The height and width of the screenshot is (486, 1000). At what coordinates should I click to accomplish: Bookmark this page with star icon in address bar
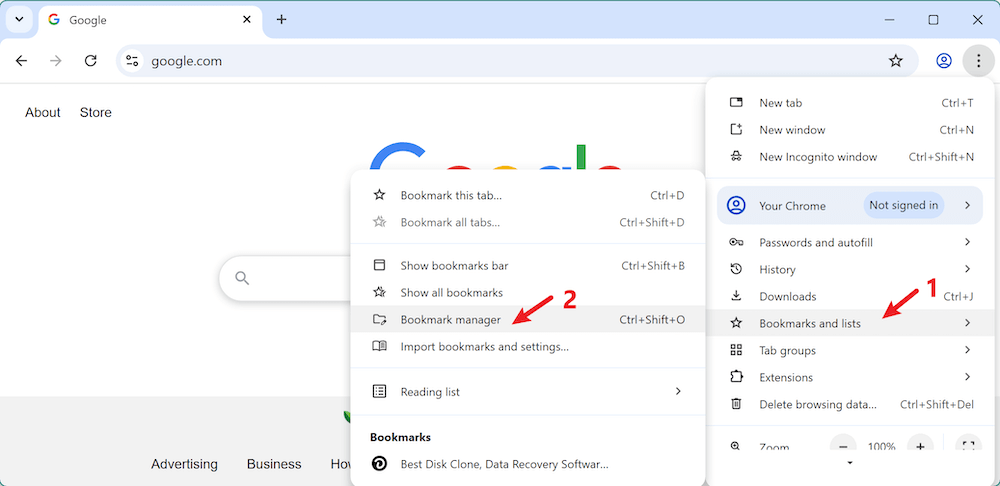point(895,61)
